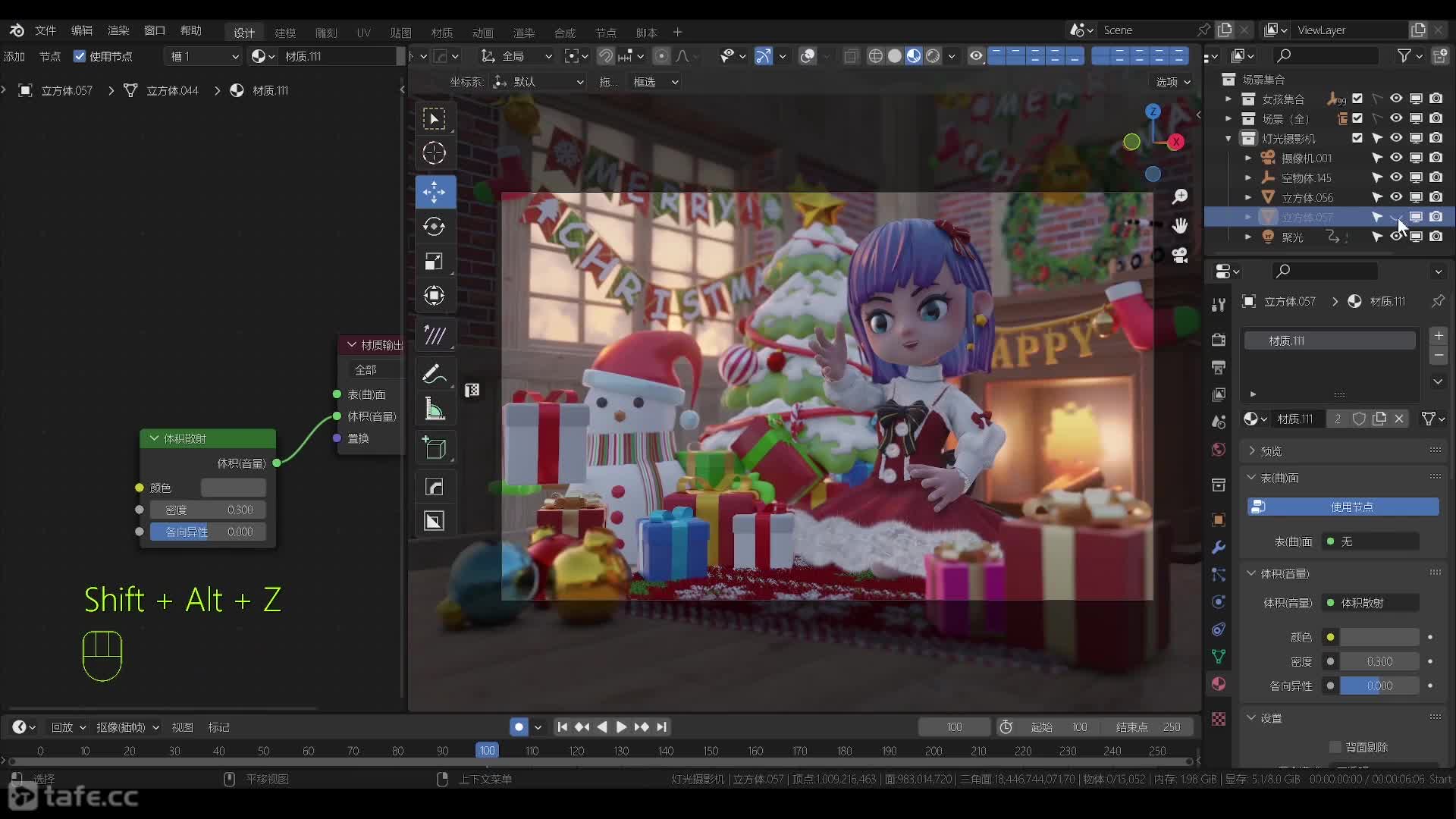Select the Move tool in viewport toolbar

coord(435,192)
